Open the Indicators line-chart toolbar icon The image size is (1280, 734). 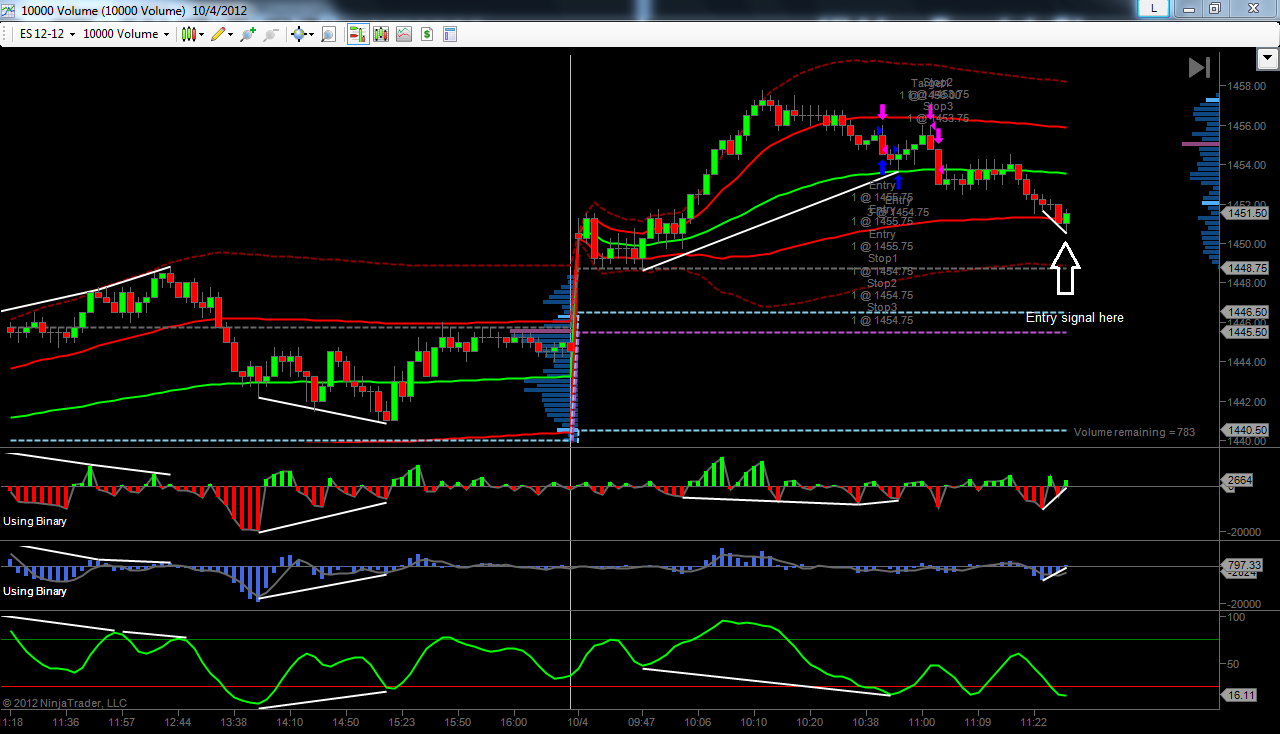click(x=404, y=34)
